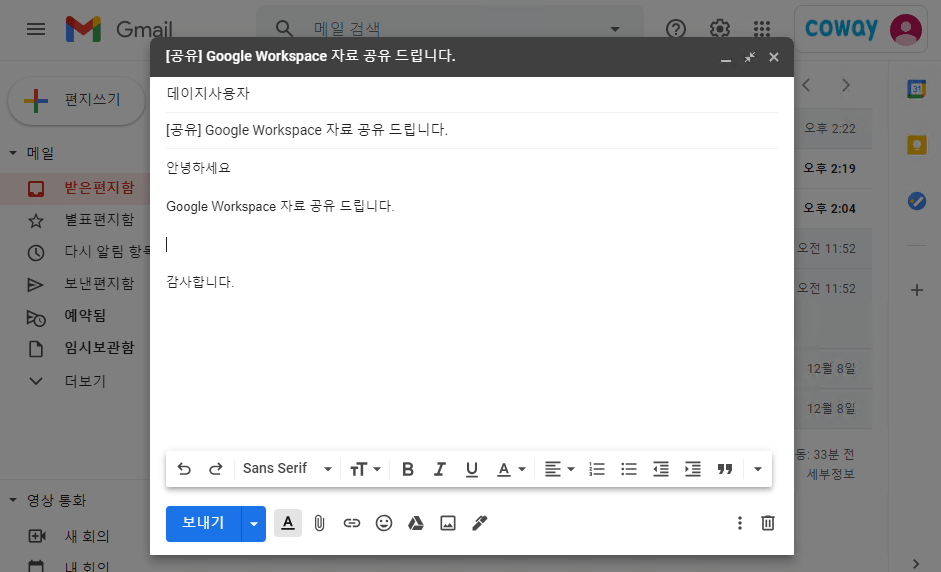941x572 pixels.
Task: Hide the side panel chevron
Action: click(916, 564)
